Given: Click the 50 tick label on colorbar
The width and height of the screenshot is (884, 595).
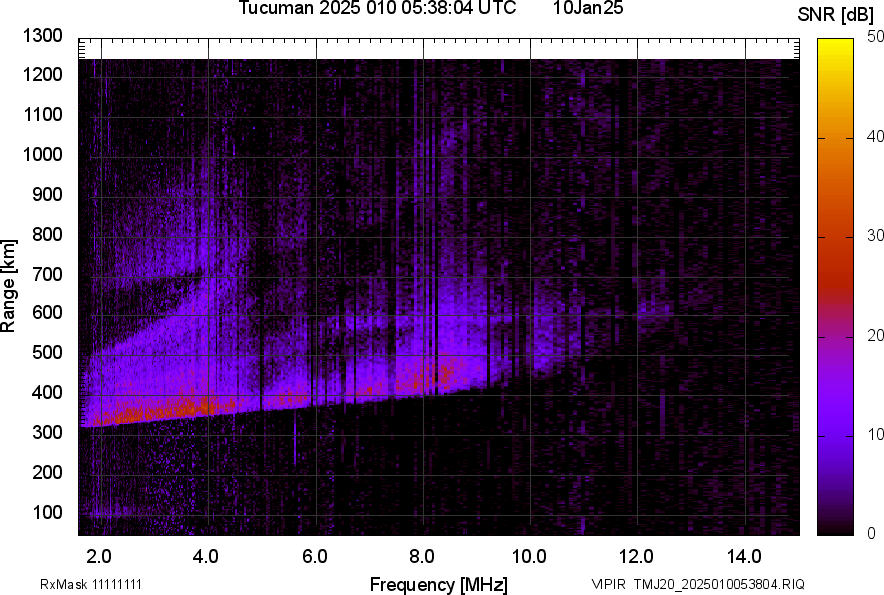Looking at the screenshot, I should click(x=876, y=37).
